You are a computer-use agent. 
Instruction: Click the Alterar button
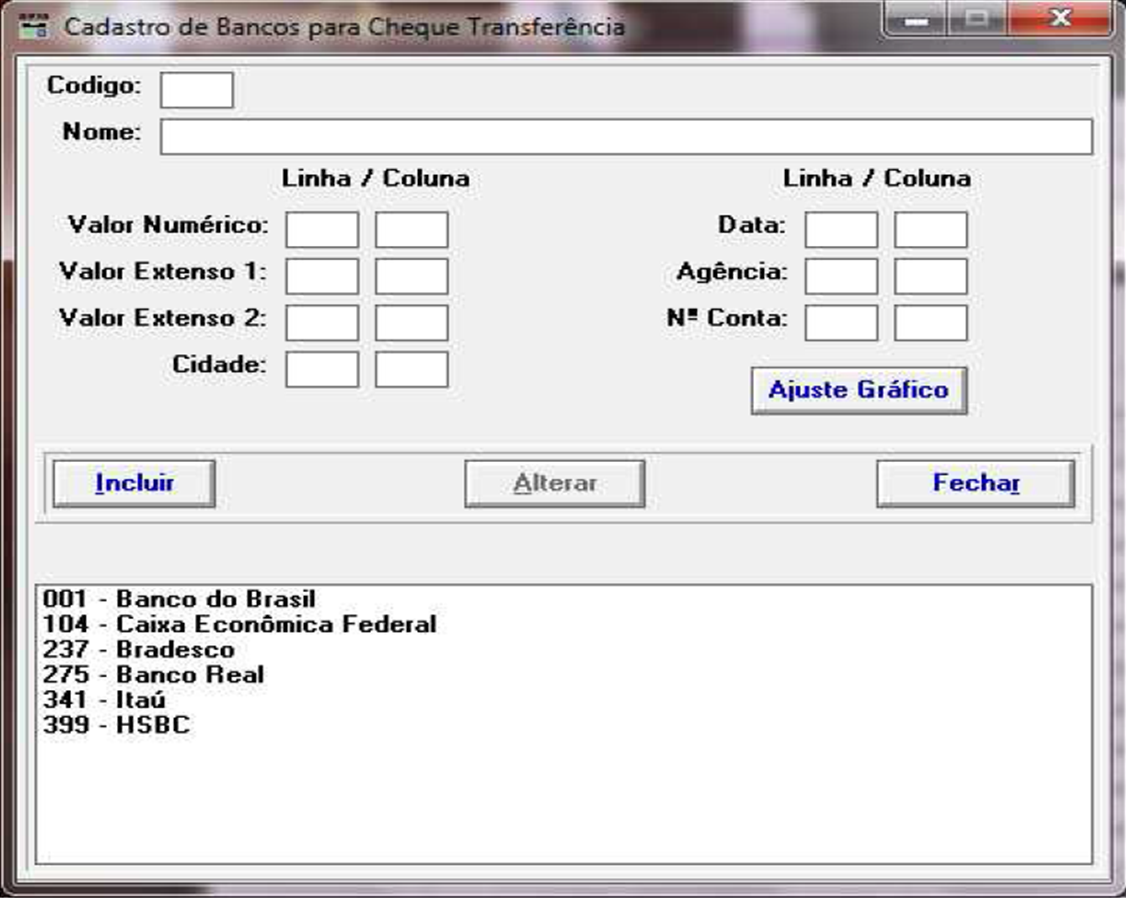[554, 484]
